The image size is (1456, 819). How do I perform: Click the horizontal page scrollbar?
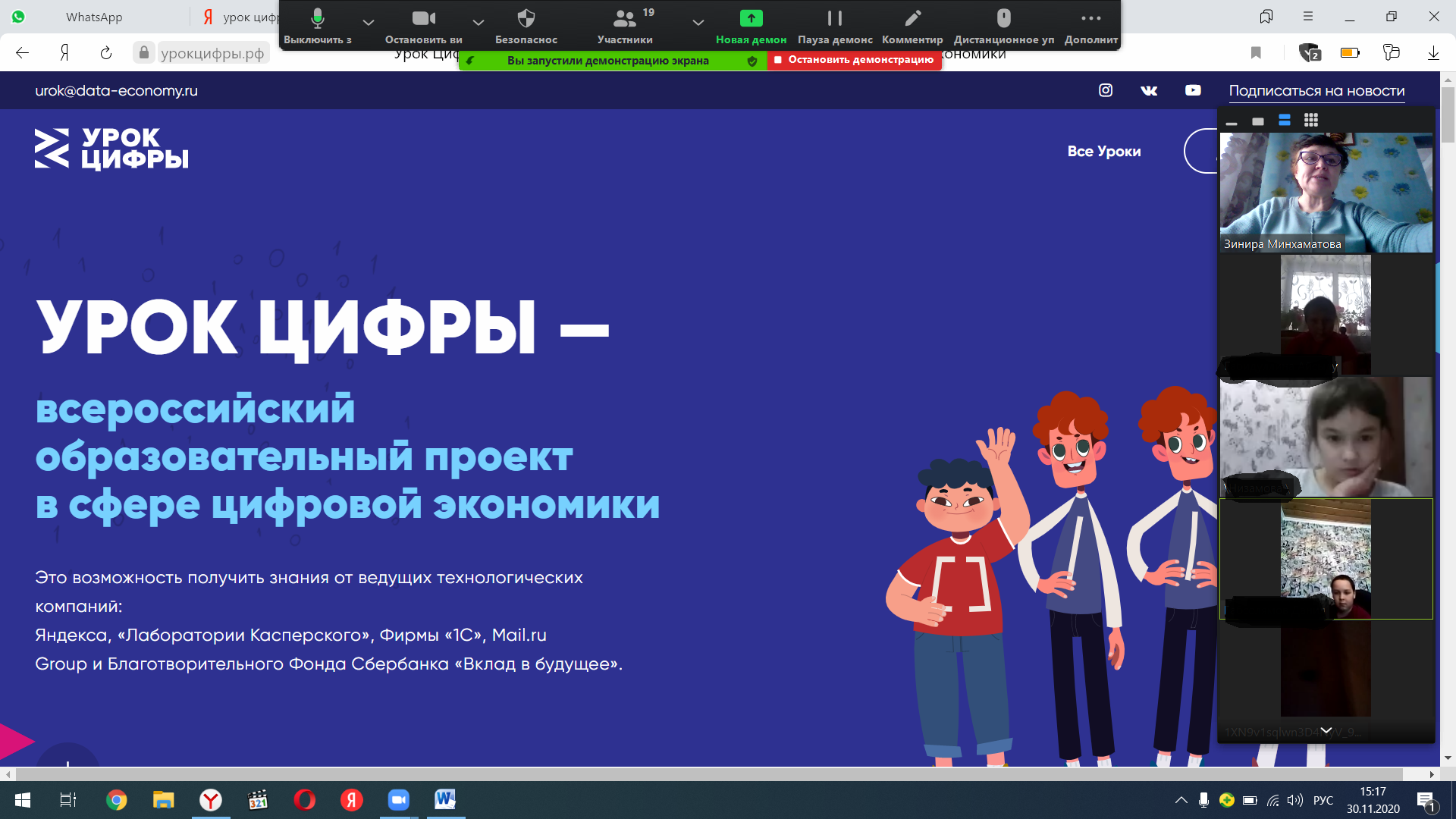[x=709, y=774]
